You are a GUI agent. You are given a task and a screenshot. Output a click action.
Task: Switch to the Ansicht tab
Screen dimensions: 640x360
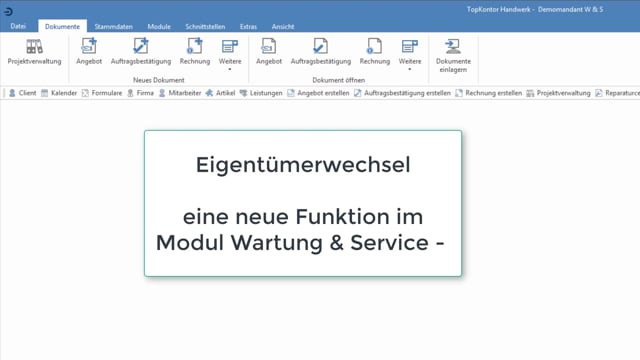(283, 27)
